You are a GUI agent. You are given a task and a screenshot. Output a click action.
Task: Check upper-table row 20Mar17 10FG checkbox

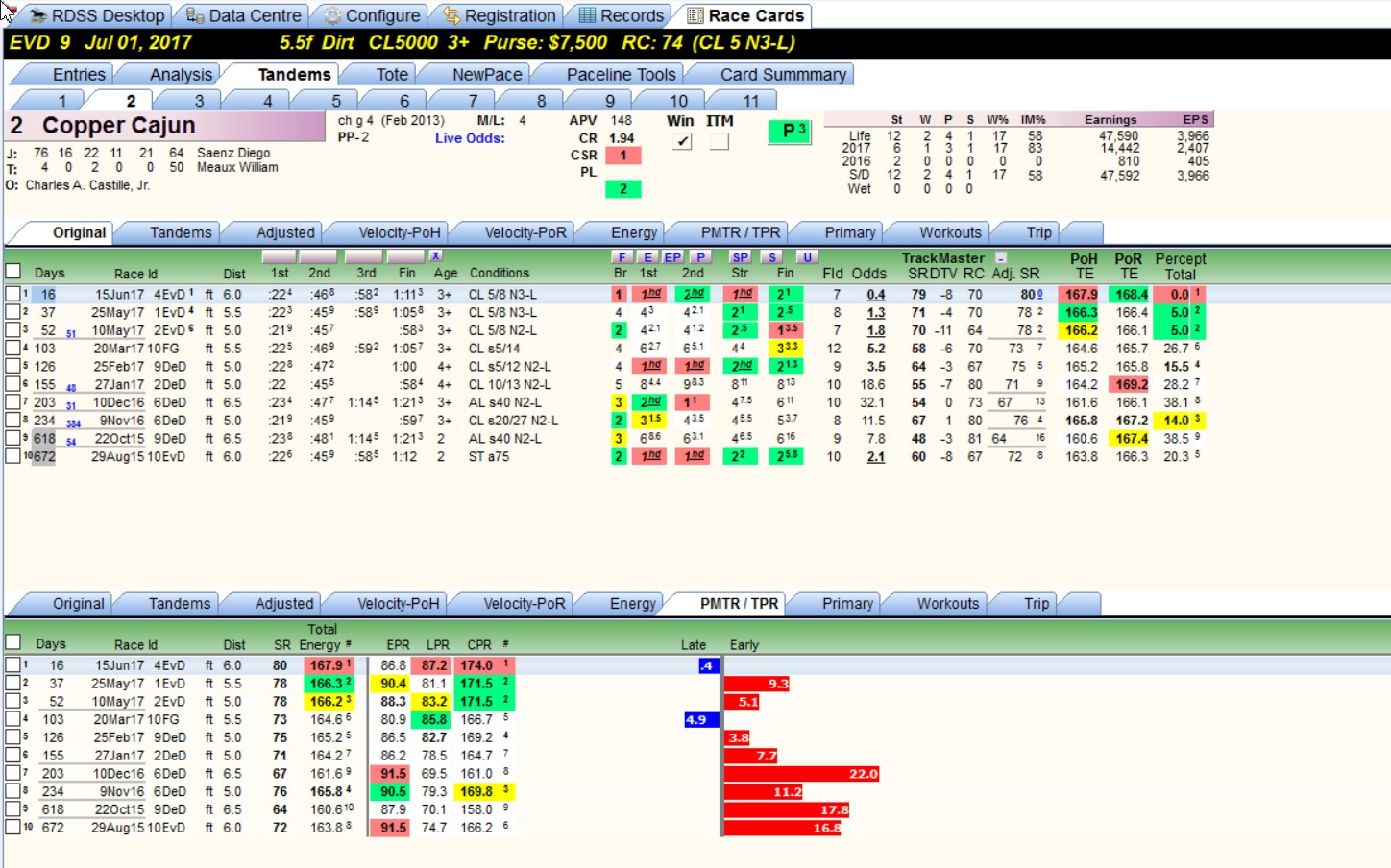pyautogui.click(x=12, y=349)
